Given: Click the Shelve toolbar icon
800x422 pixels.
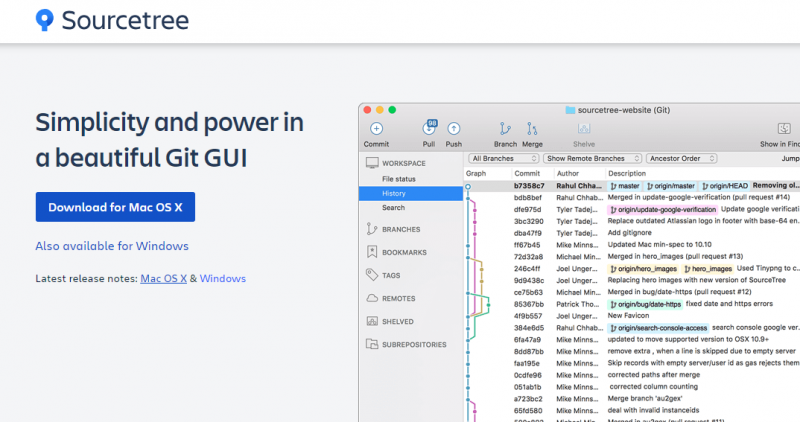Looking at the screenshot, I should tap(584, 128).
